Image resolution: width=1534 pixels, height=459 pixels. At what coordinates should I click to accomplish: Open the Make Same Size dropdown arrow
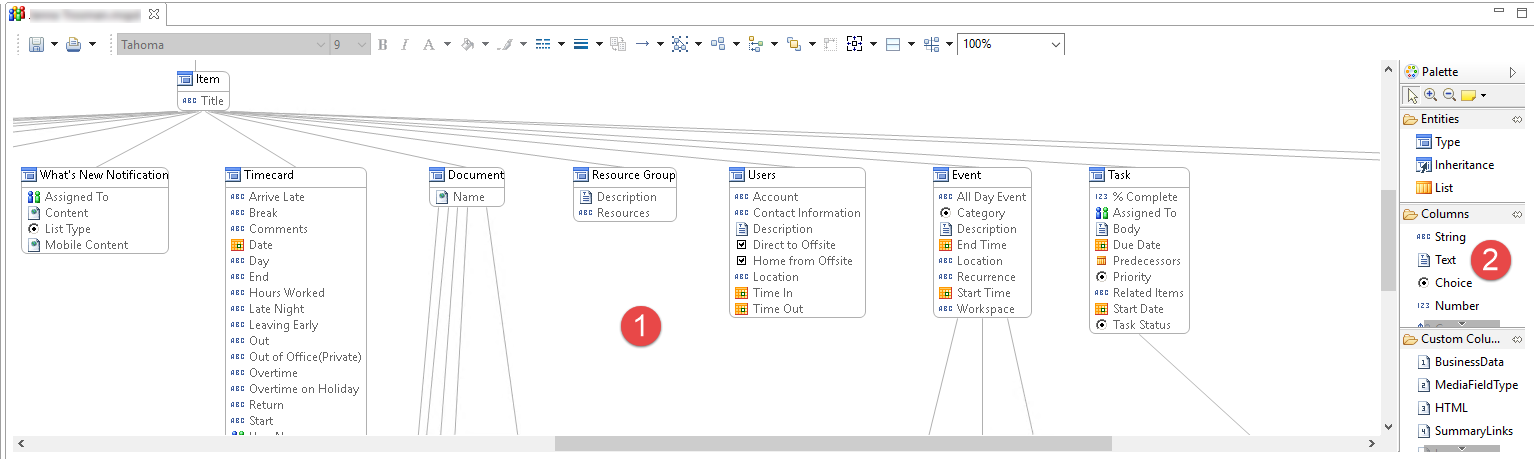tap(949, 45)
